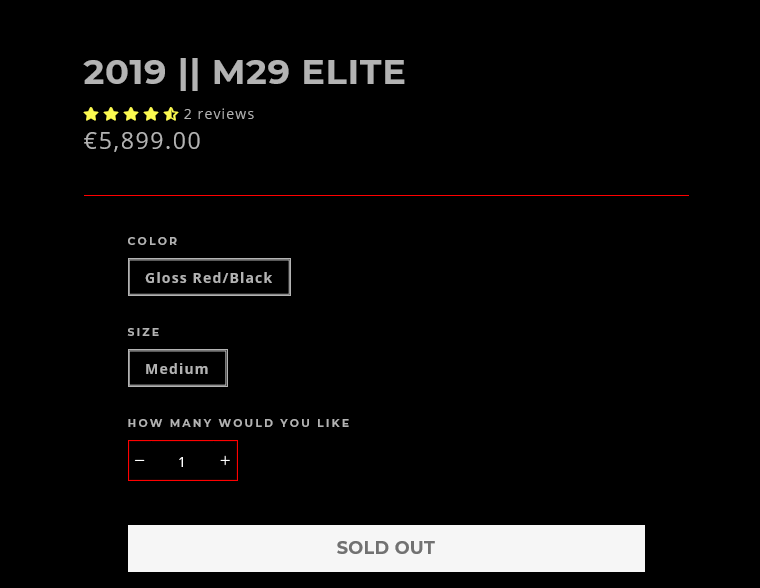Open the 2 reviews link

219,114
